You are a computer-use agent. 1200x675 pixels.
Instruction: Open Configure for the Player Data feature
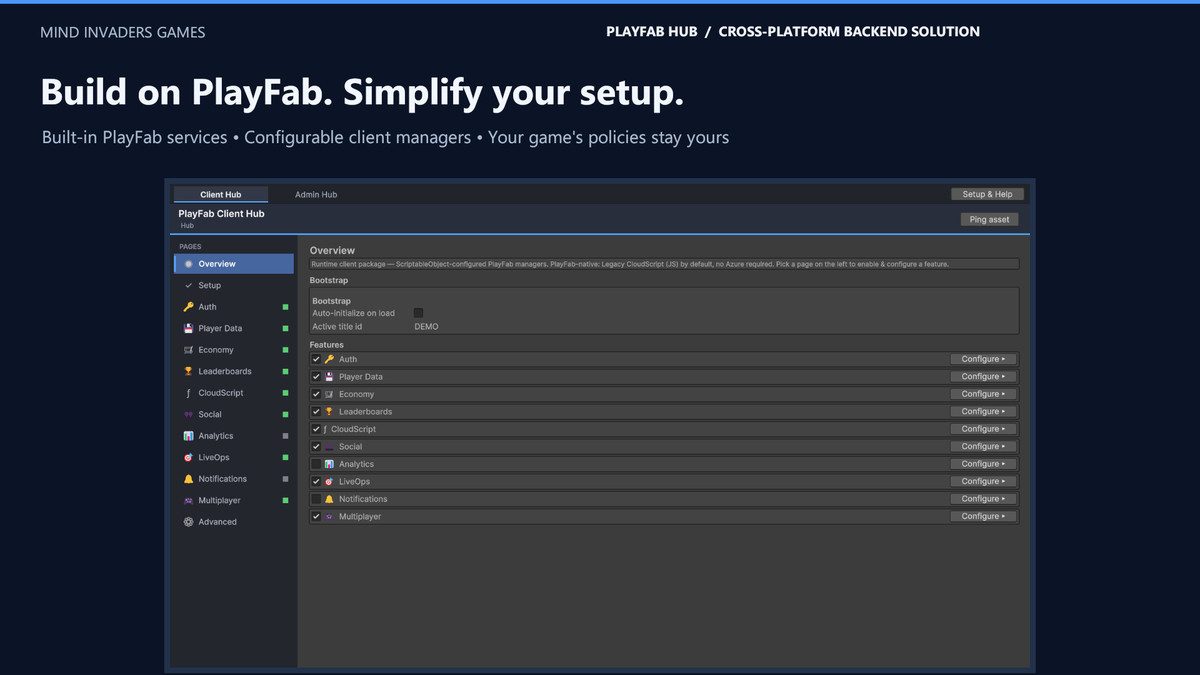coord(983,377)
